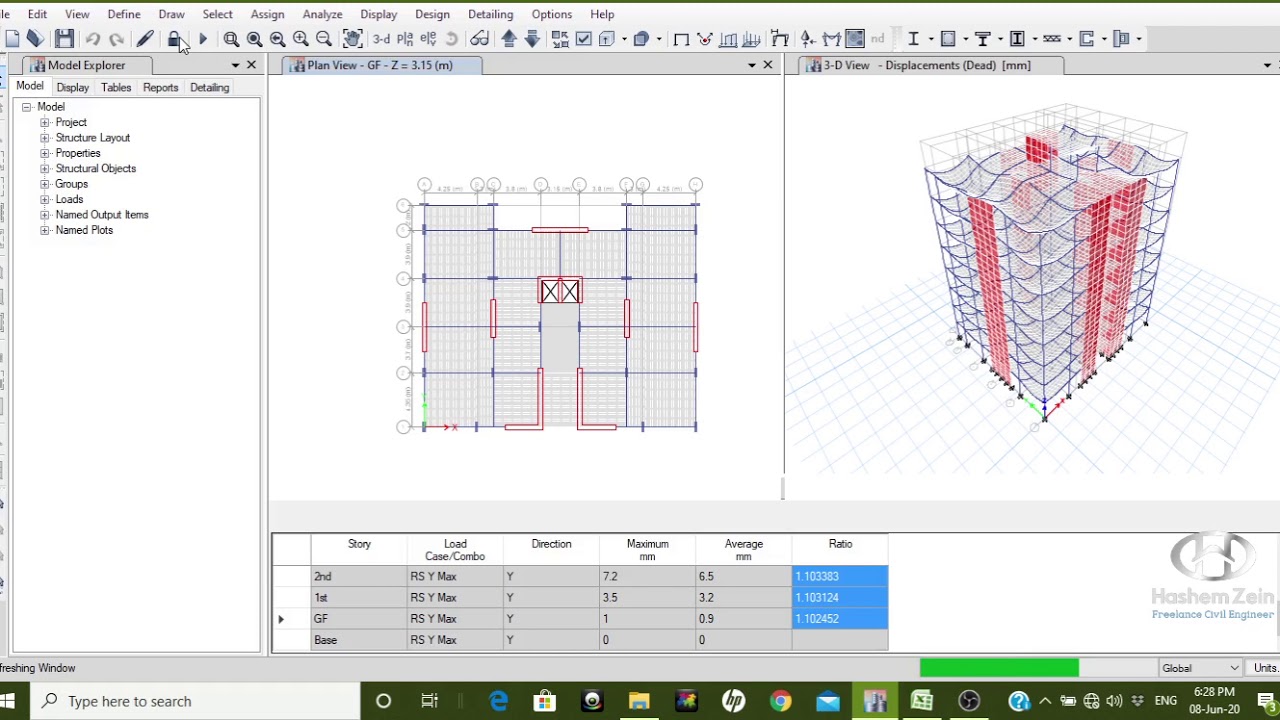Expand the Loads tree node
The width and height of the screenshot is (1280, 720).
click(x=45, y=199)
